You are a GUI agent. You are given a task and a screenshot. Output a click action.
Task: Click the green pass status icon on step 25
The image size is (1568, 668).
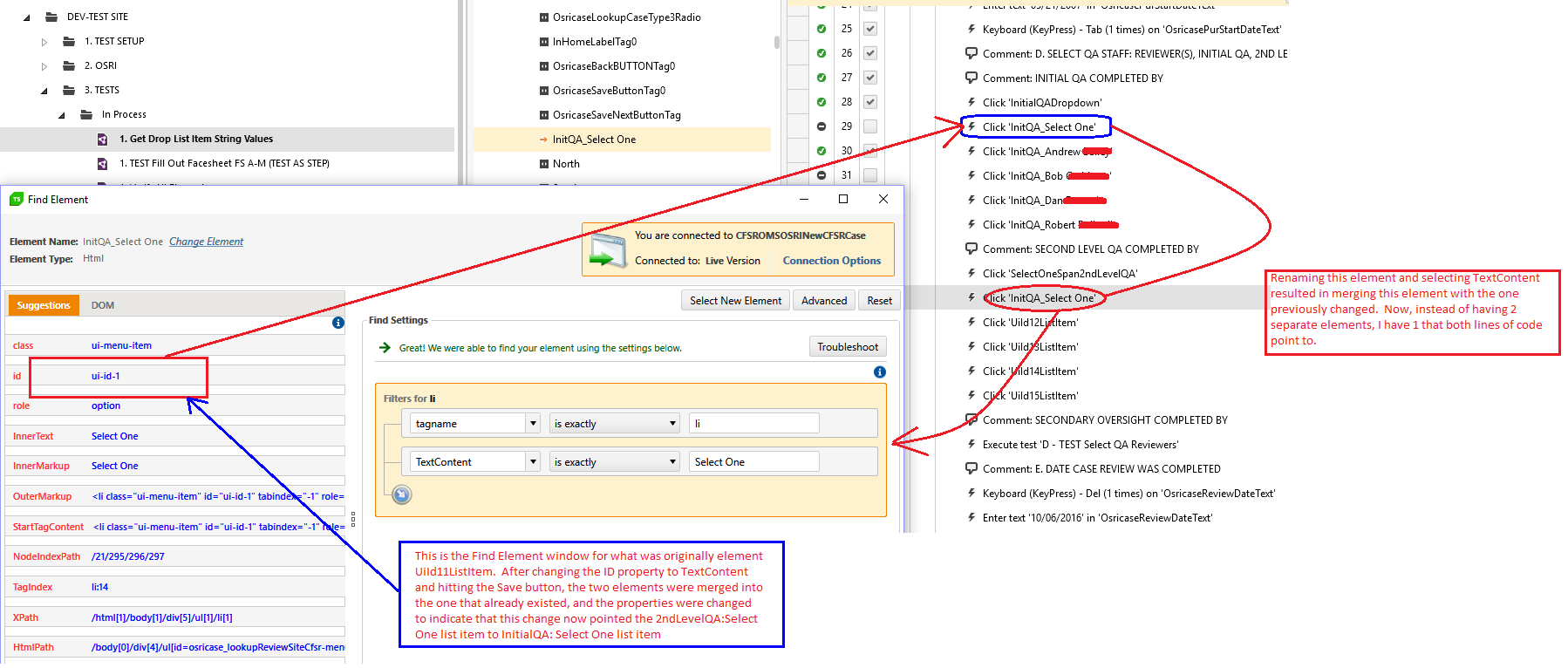821,29
